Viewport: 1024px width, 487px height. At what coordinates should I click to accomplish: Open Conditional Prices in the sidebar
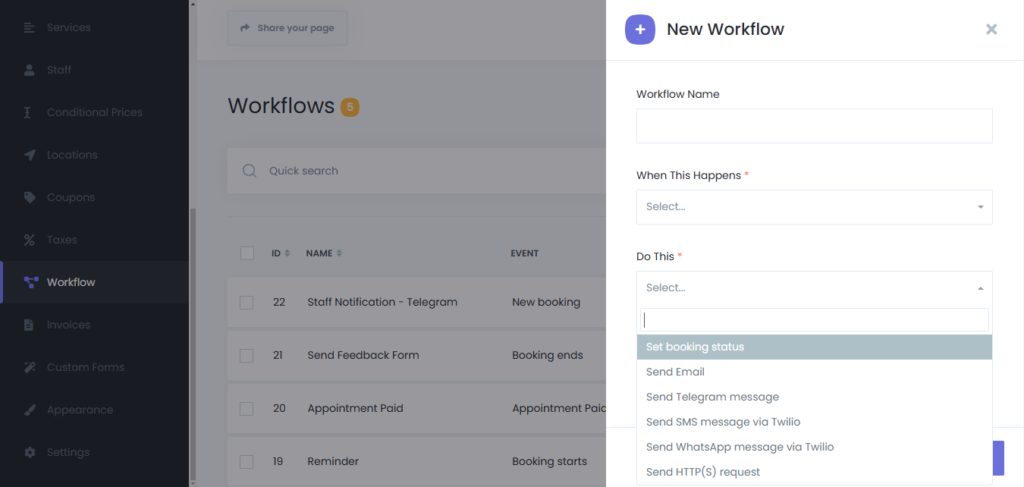point(94,112)
